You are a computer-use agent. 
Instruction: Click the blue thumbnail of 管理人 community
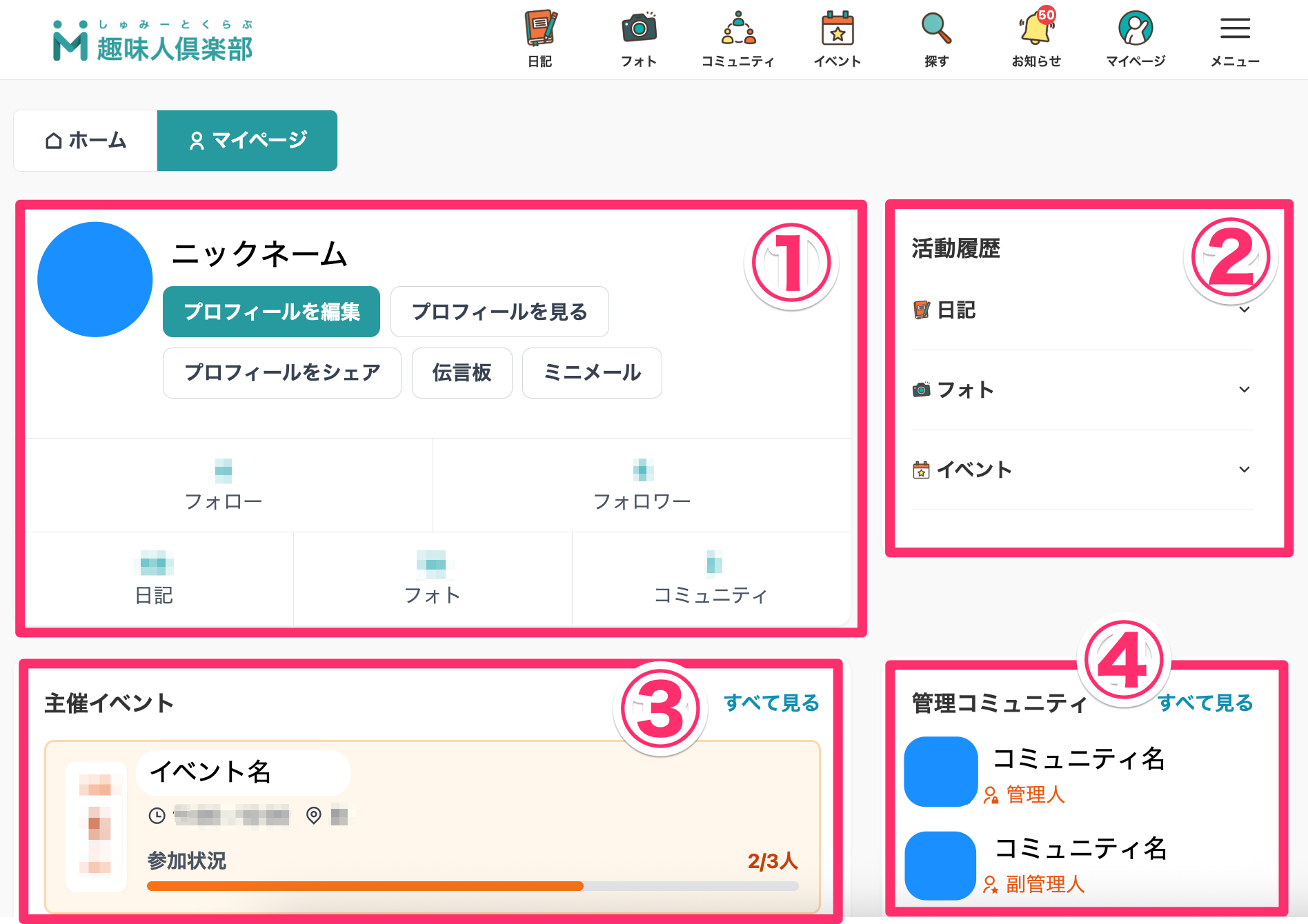[940, 772]
